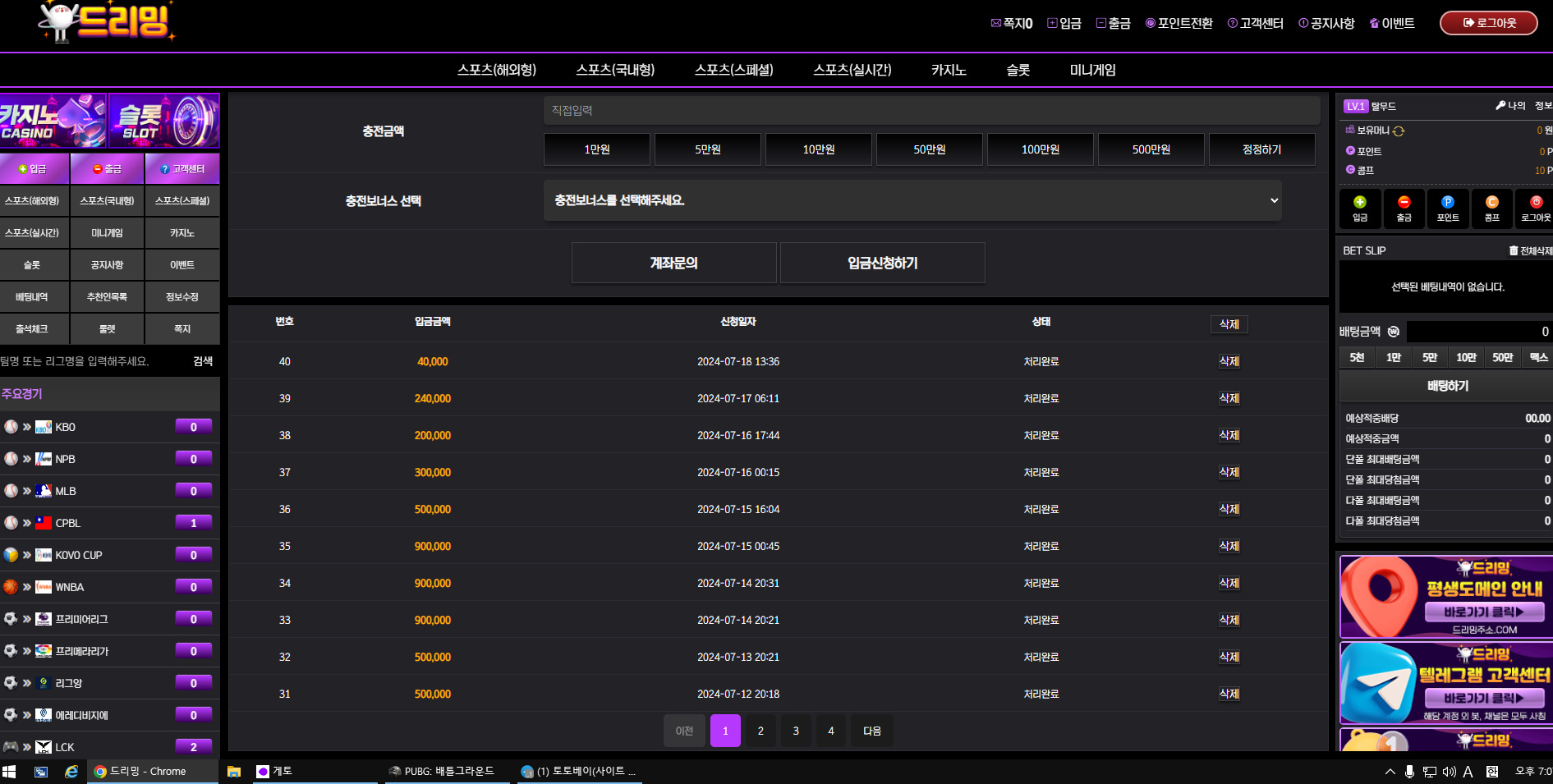This screenshot has width=1553, height=784.
Task: Click the 보유머니 refresh icon
Action: 1399,131
